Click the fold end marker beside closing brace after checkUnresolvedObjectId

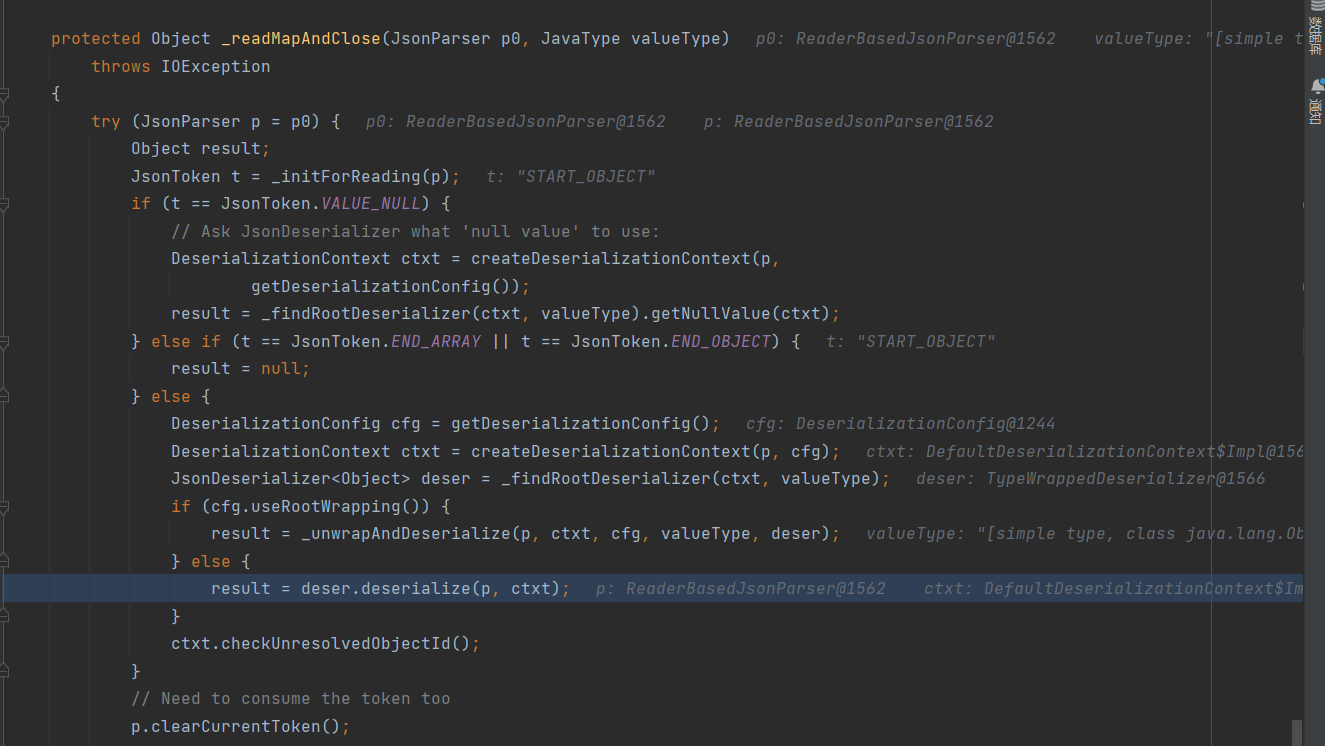pos(4,671)
